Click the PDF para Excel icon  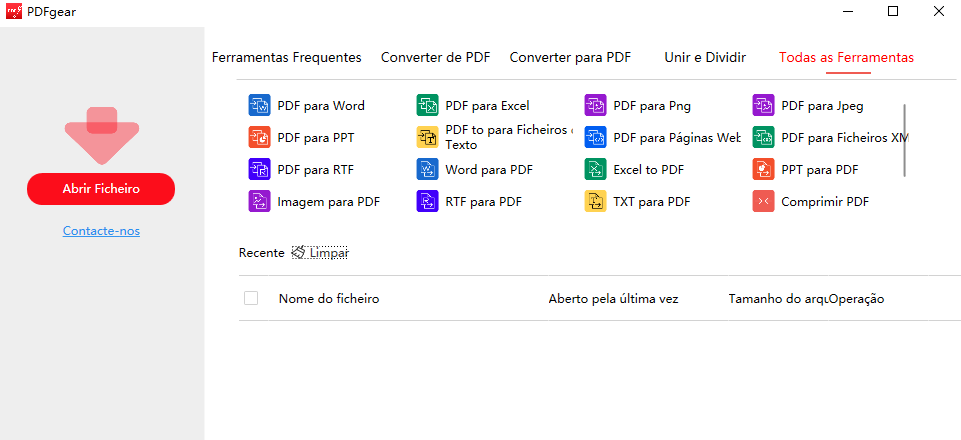[427, 105]
